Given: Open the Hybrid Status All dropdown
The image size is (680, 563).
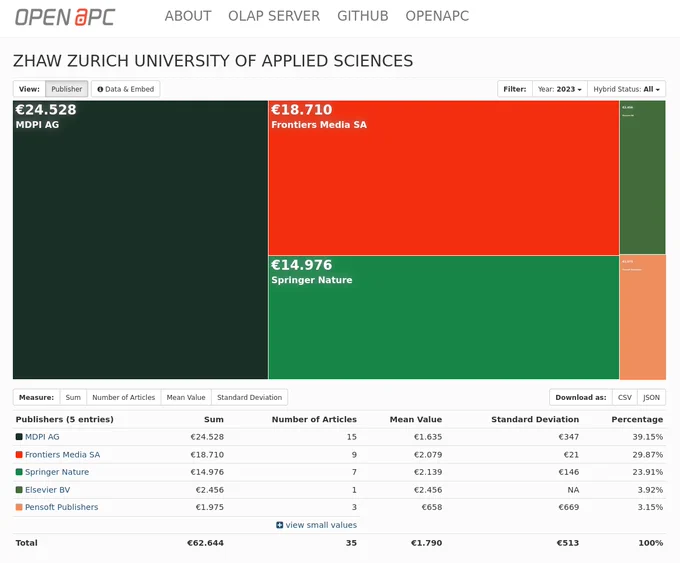Looking at the screenshot, I should (x=626, y=89).
